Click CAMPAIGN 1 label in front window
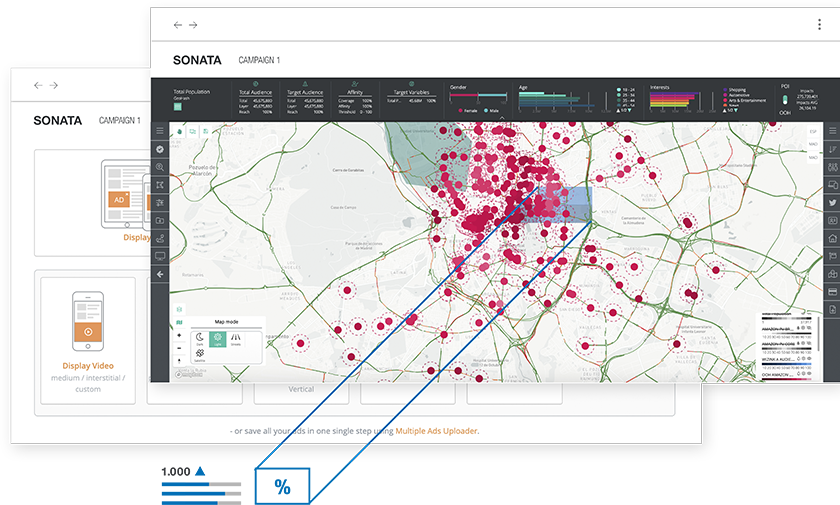This screenshot has width=840, height=505. [x=259, y=61]
